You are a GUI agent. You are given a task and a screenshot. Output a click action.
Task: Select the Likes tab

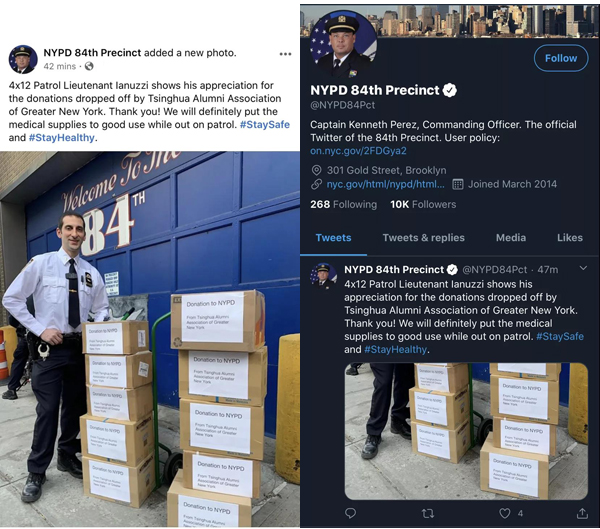[x=570, y=238]
